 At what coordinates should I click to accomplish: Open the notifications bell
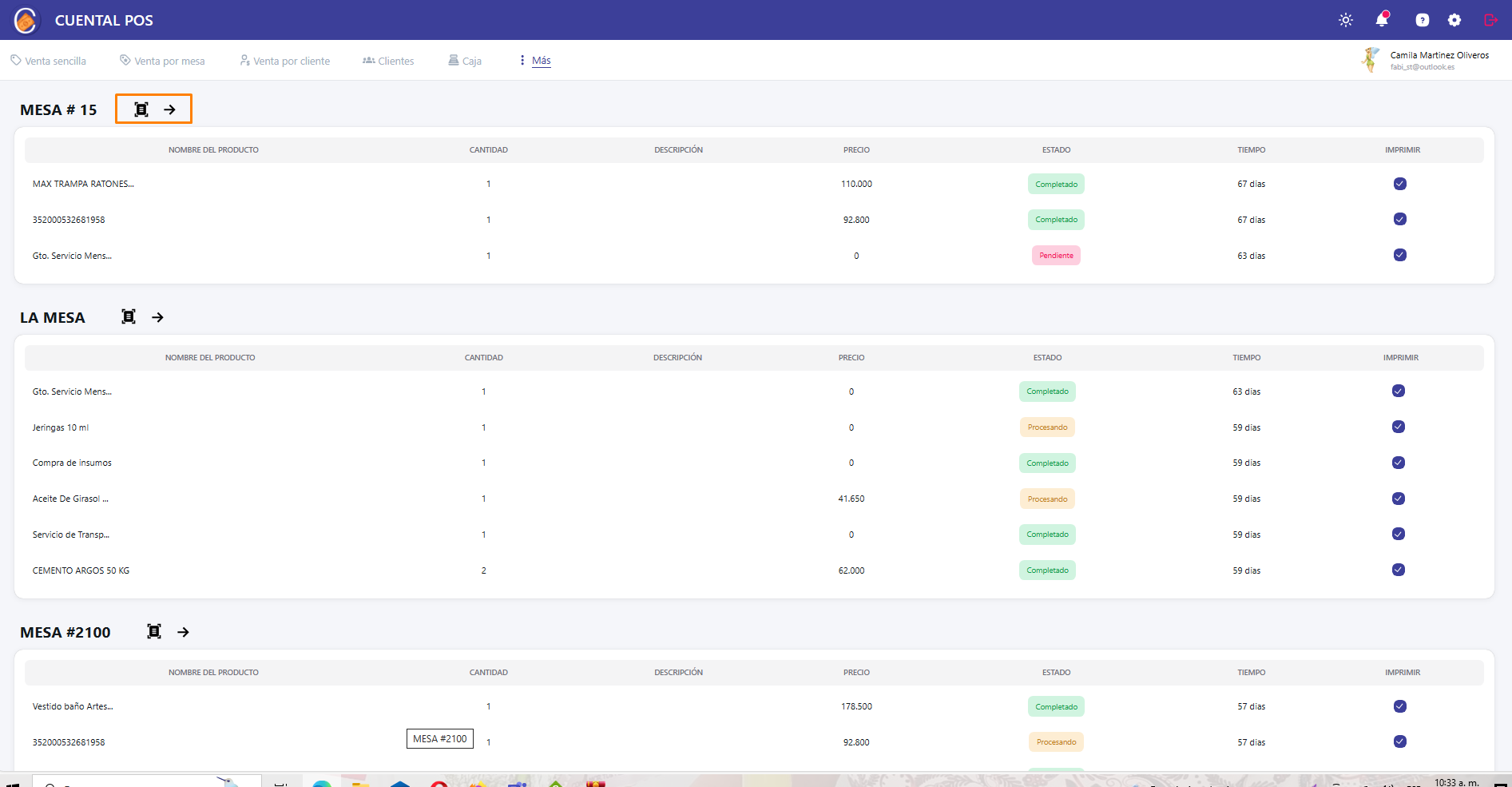[1382, 20]
